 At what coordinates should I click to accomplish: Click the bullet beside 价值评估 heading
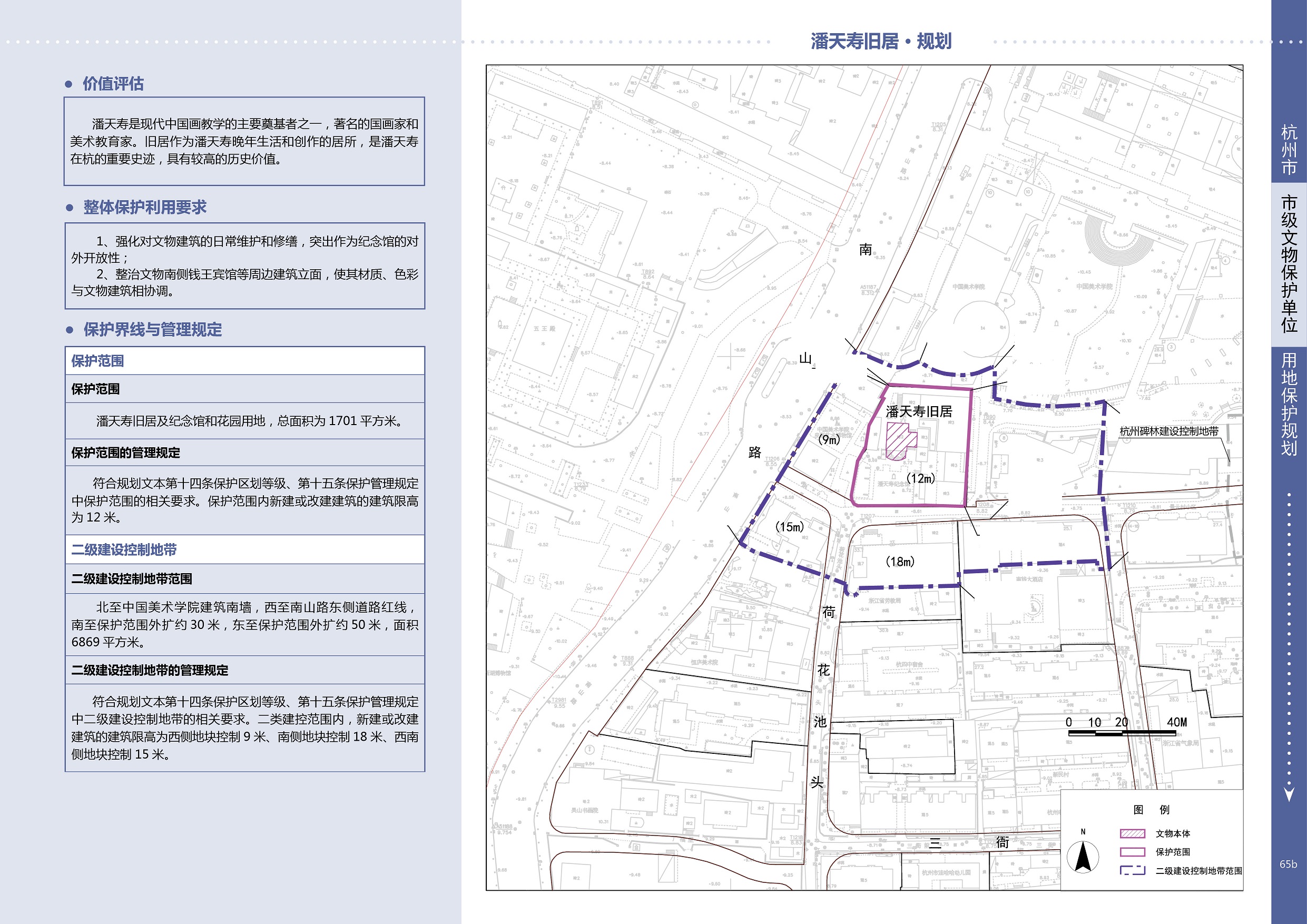[69, 84]
